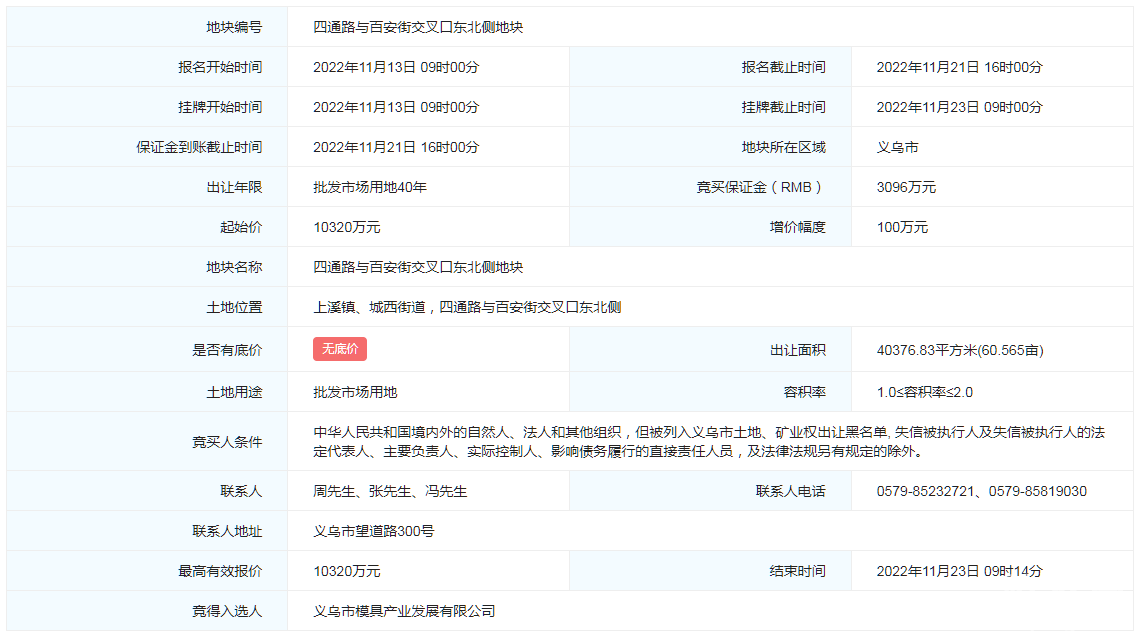Screen dimensions: 1139x639
Task: Click the 竞买人条件 description paragraph
Action: click(x=709, y=441)
